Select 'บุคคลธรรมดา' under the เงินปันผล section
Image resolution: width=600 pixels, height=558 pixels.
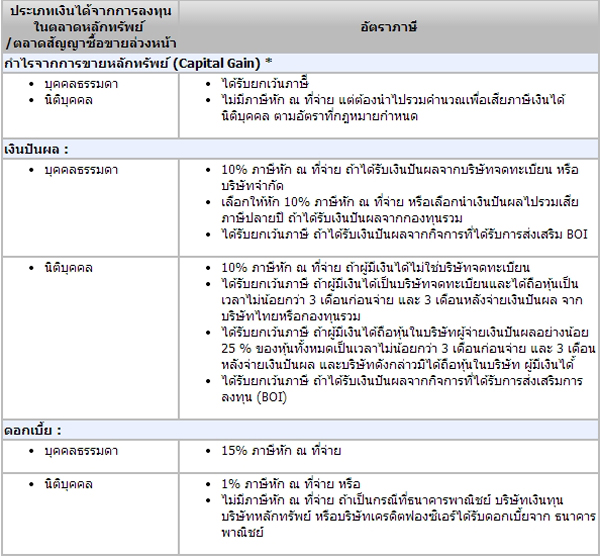click(x=81, y=170)
